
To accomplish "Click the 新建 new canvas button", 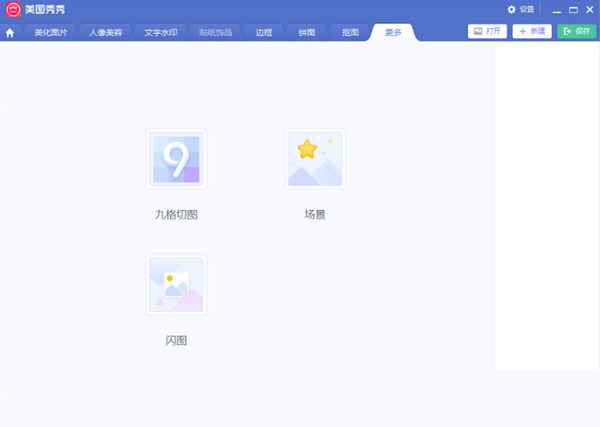I will (x=532, y=31).
